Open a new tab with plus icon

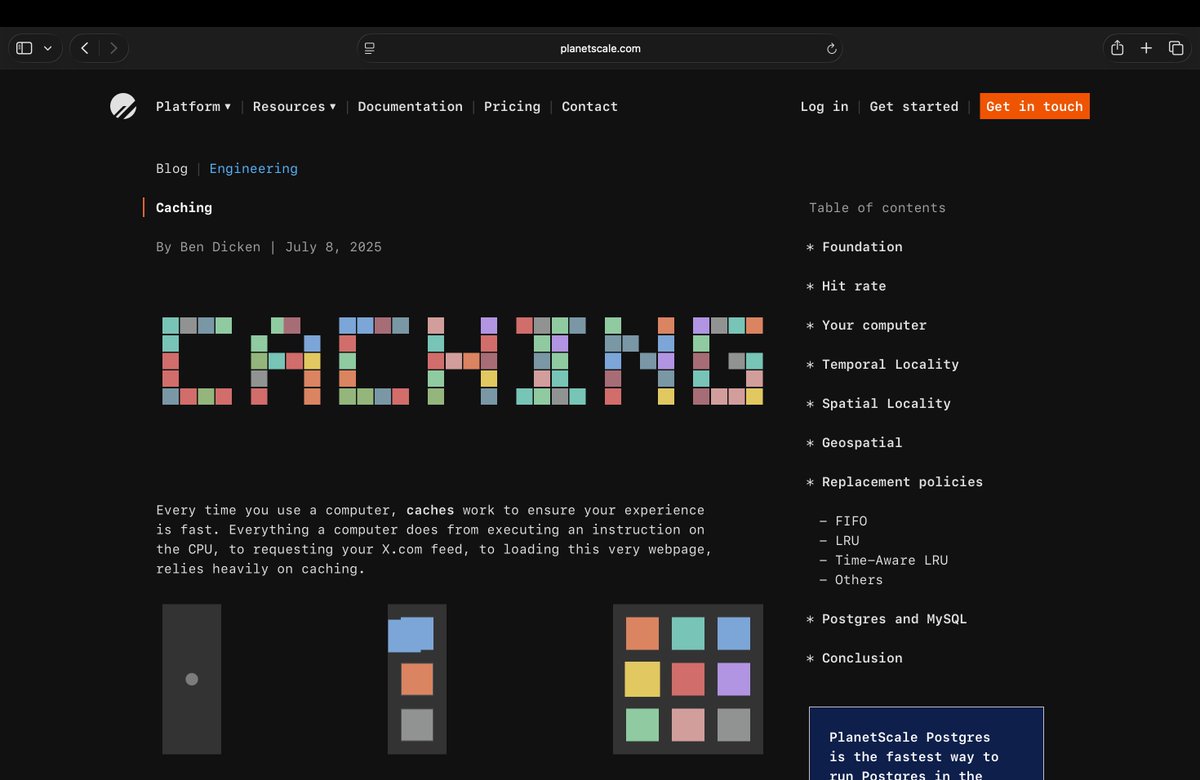point(1147,48)
